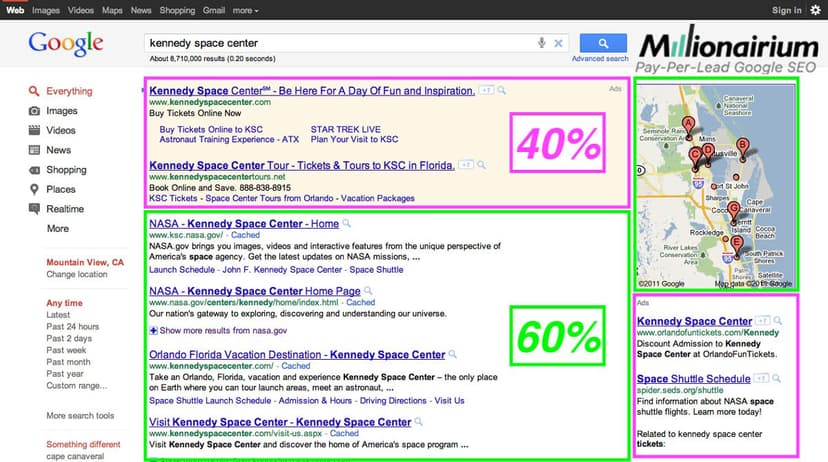Image resolution: width=828 pixels, height=462 pixels.
Task: Open Shopping filter in left sidebar
Action: pyautogui.click(x=66, y=170)
